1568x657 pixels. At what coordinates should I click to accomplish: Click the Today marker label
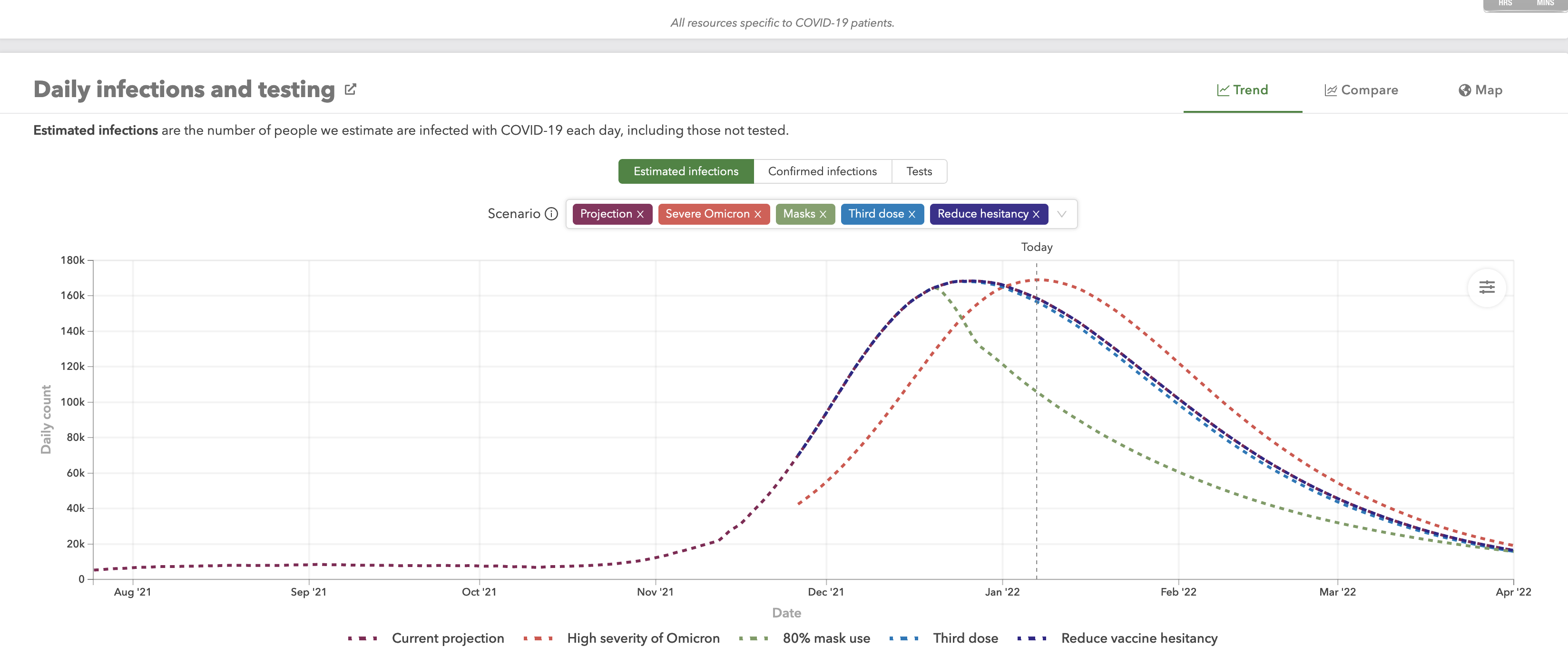(1037, 247)
